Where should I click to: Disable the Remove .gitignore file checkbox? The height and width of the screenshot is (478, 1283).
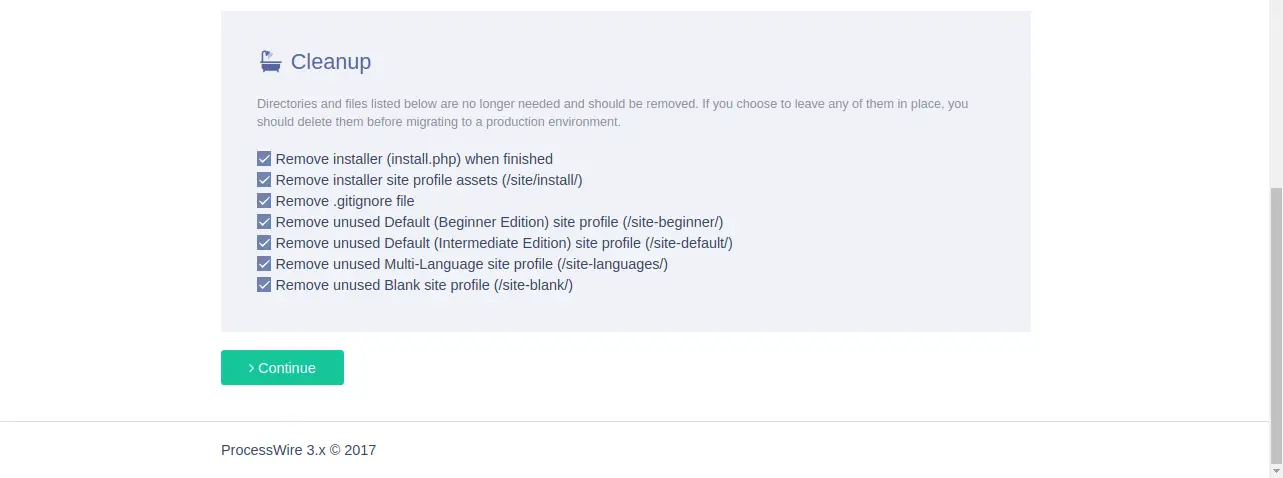pos(264,201)
